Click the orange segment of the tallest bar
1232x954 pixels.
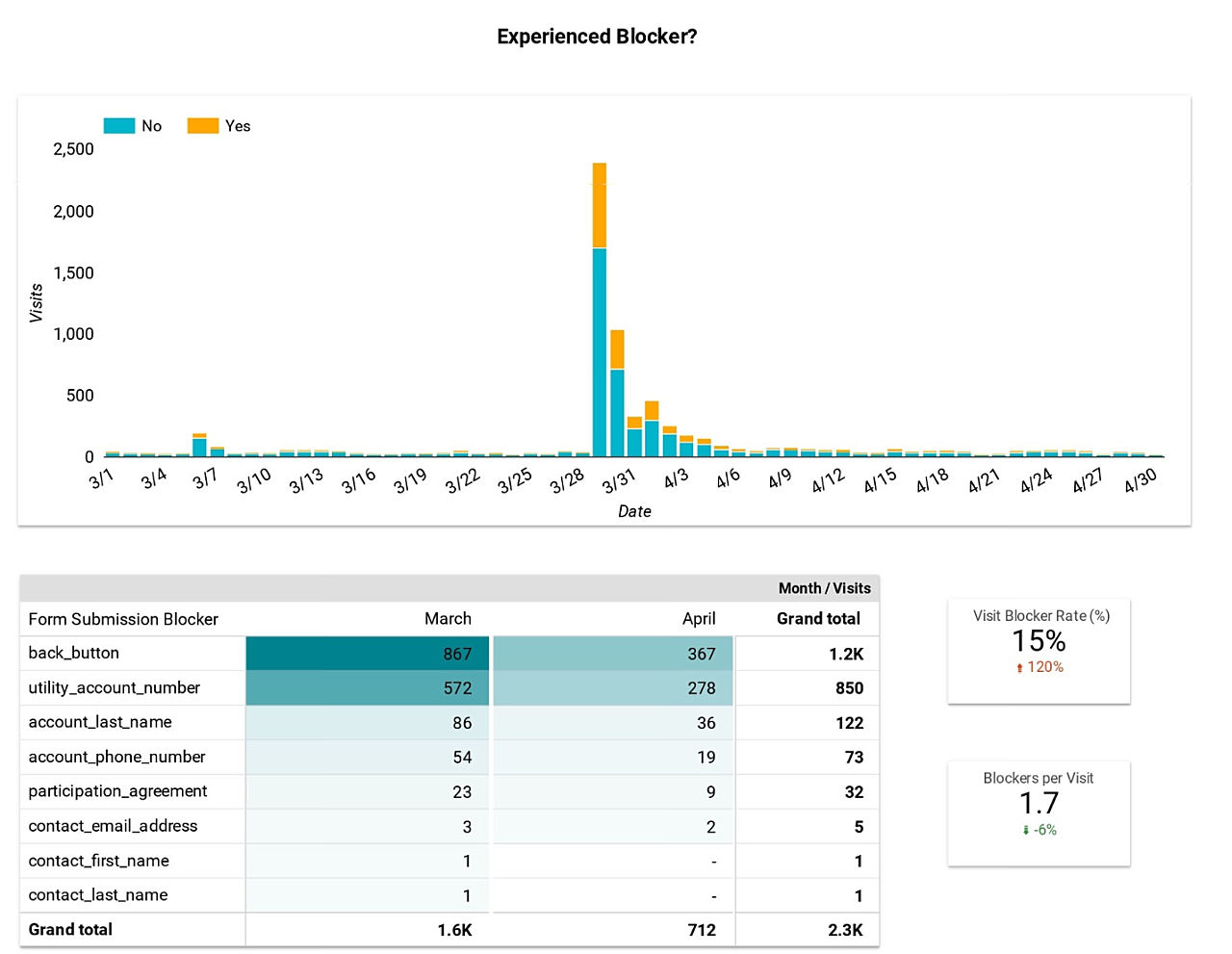(600, 205)
